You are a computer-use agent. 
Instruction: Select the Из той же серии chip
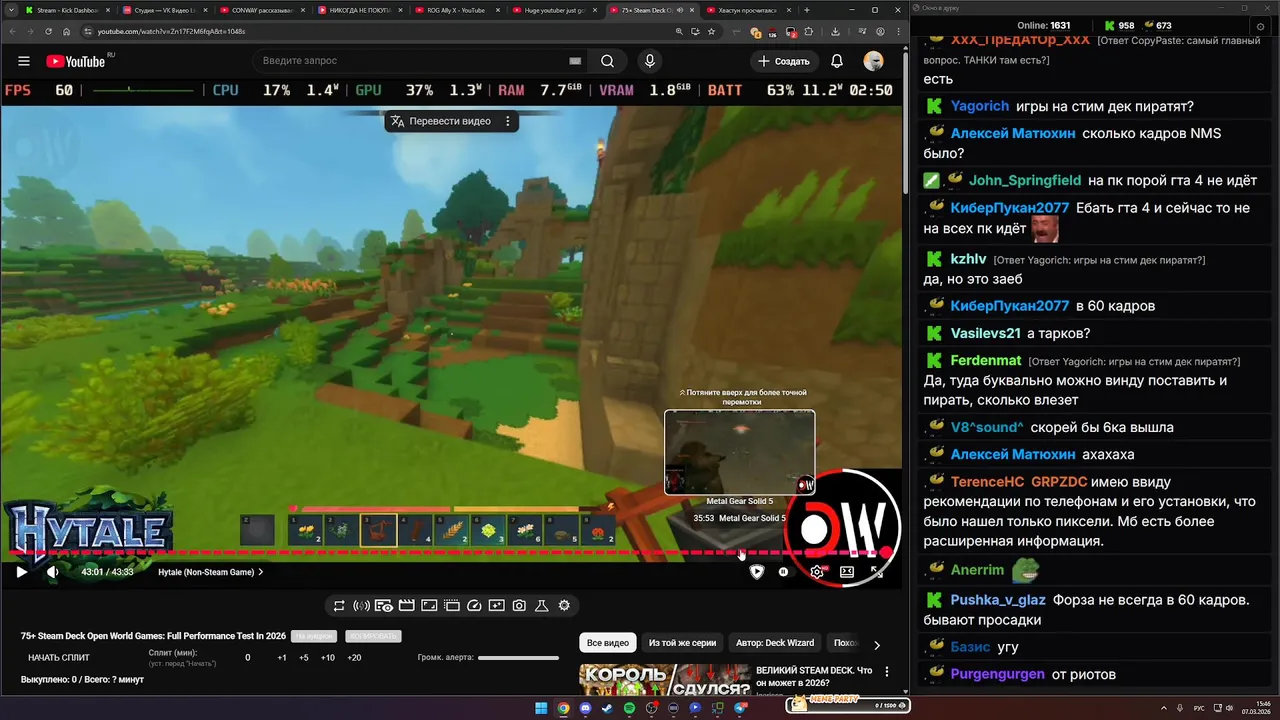coord(683,643)
